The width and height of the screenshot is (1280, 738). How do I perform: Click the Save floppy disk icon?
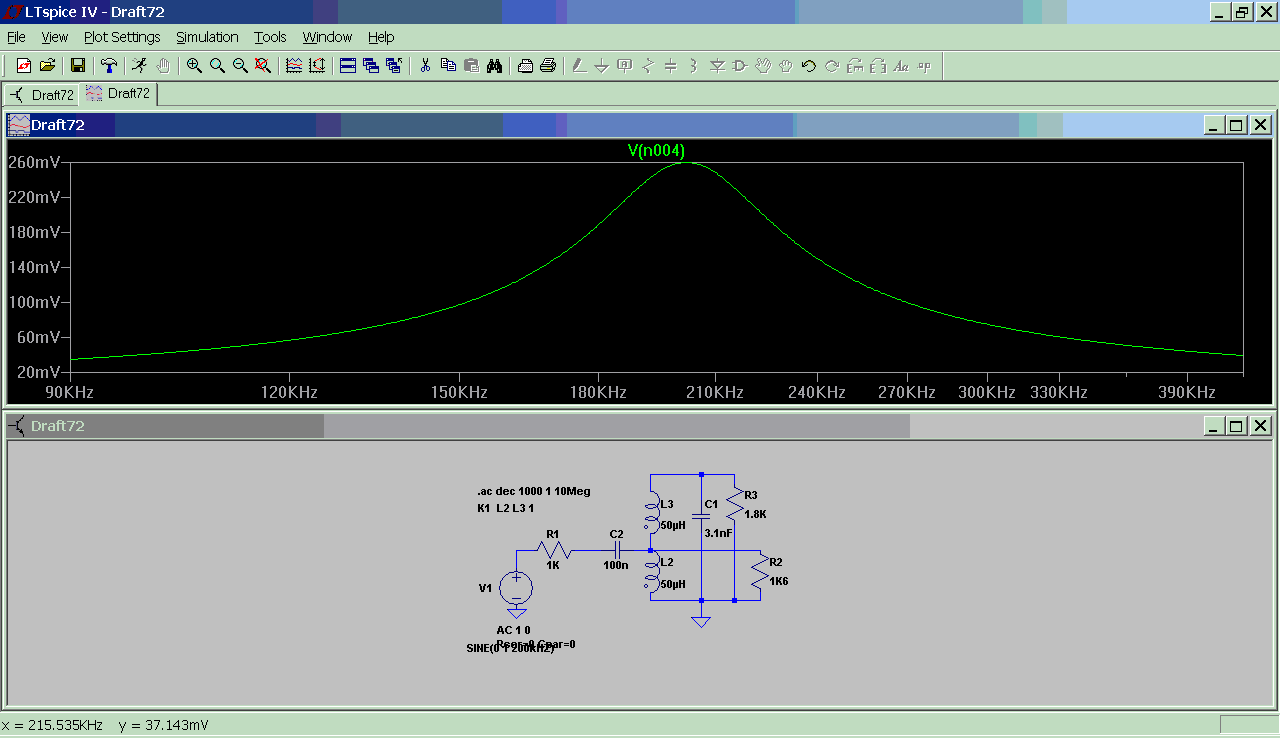point(77,66)
